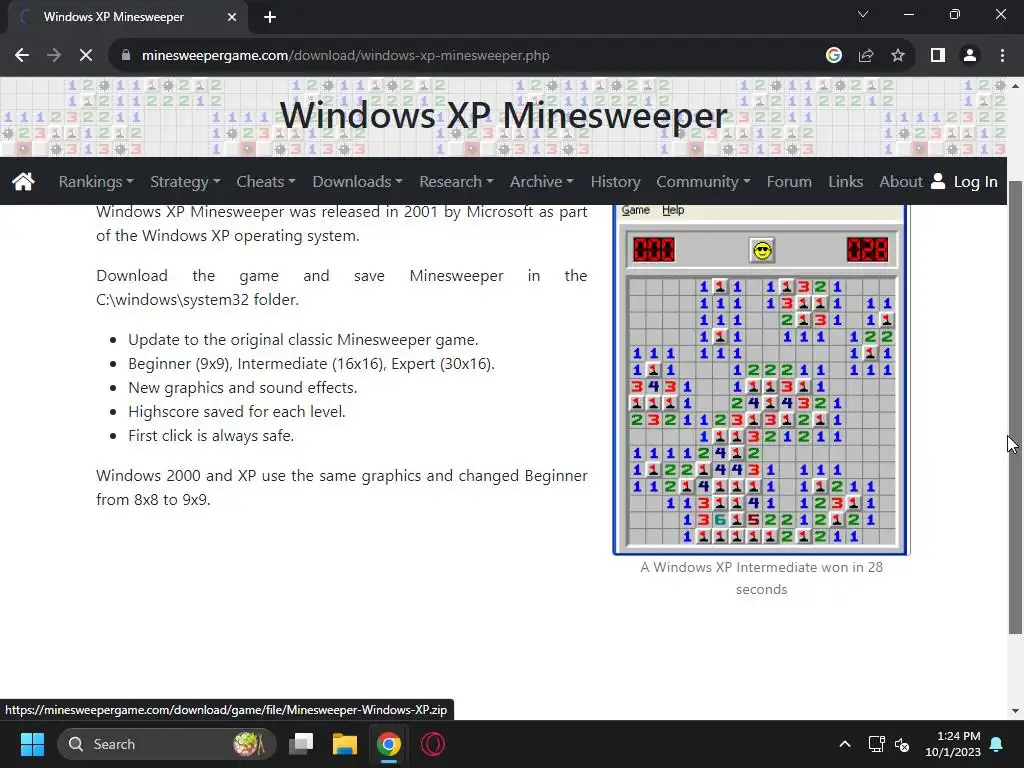The image size is (1024, 768).
Task: Open File Explorer from the taskbar
Action: [x=345, y=744]
